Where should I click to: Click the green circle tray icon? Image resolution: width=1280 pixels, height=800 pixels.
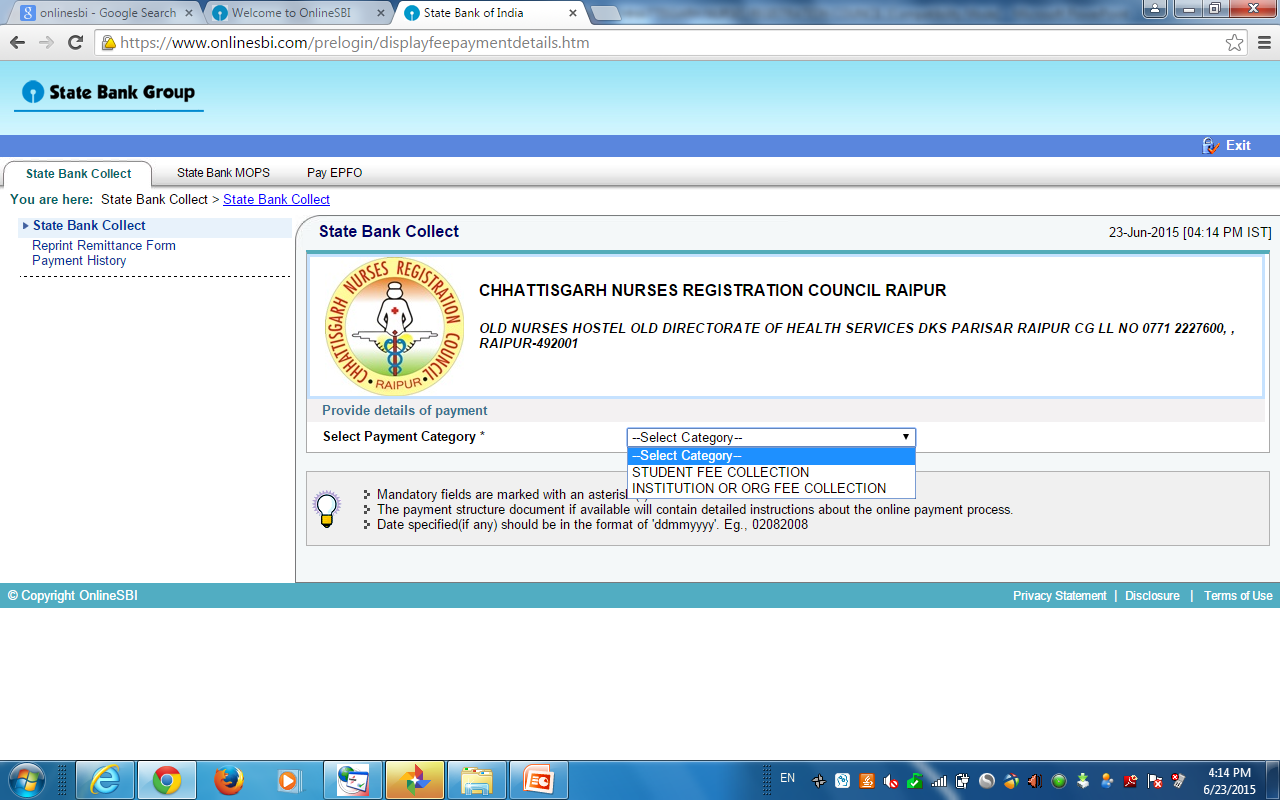tap(1059, 780)
